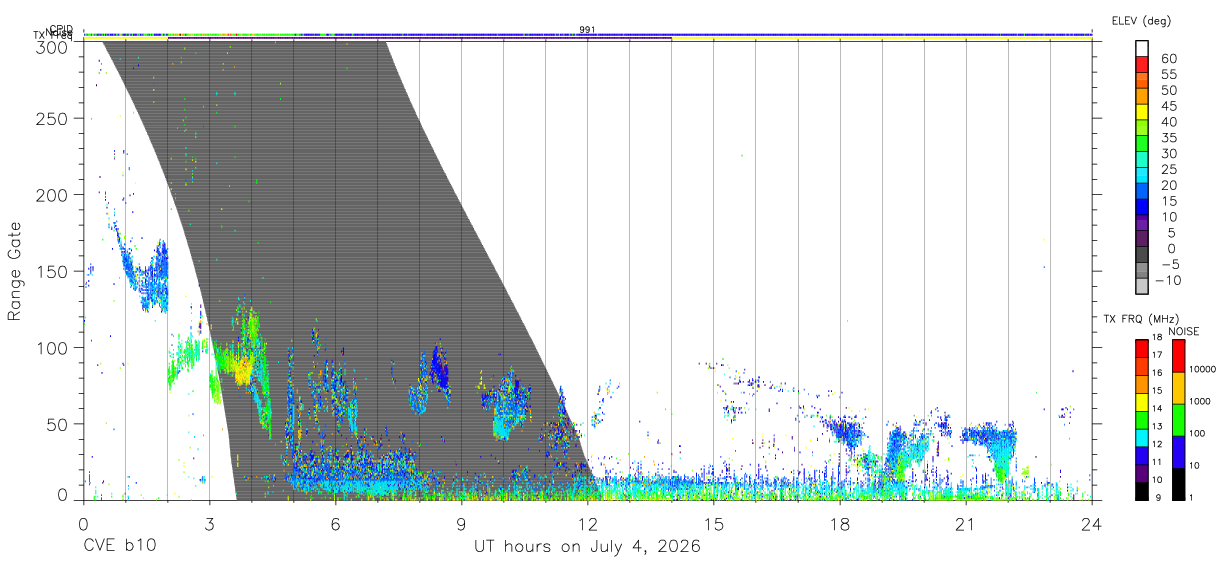The image size is (1228, 567).
Task: Pick the black bottom segment of TX FRQ bar
Action: click(1142, 490)
